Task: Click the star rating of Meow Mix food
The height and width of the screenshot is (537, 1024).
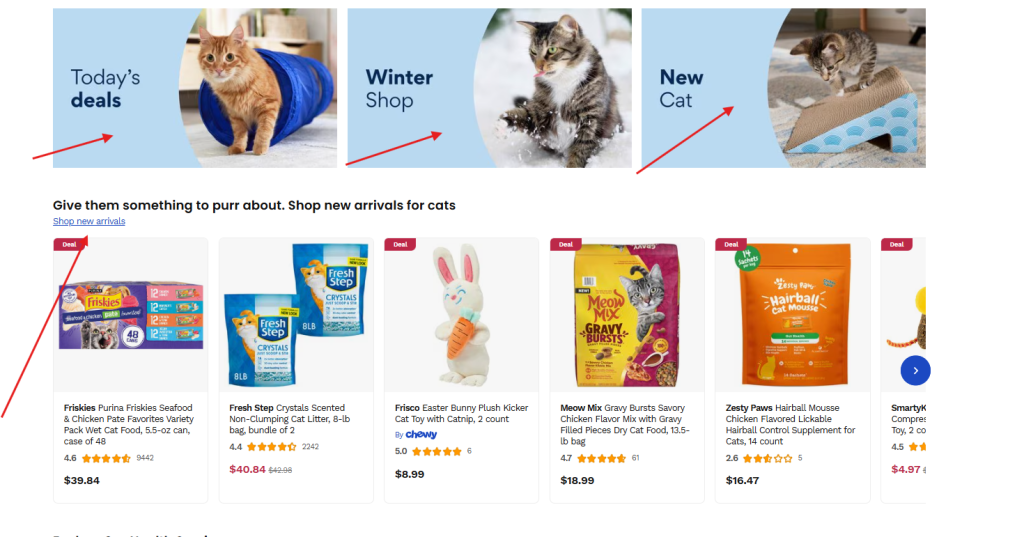Action: tap(601, 458)
